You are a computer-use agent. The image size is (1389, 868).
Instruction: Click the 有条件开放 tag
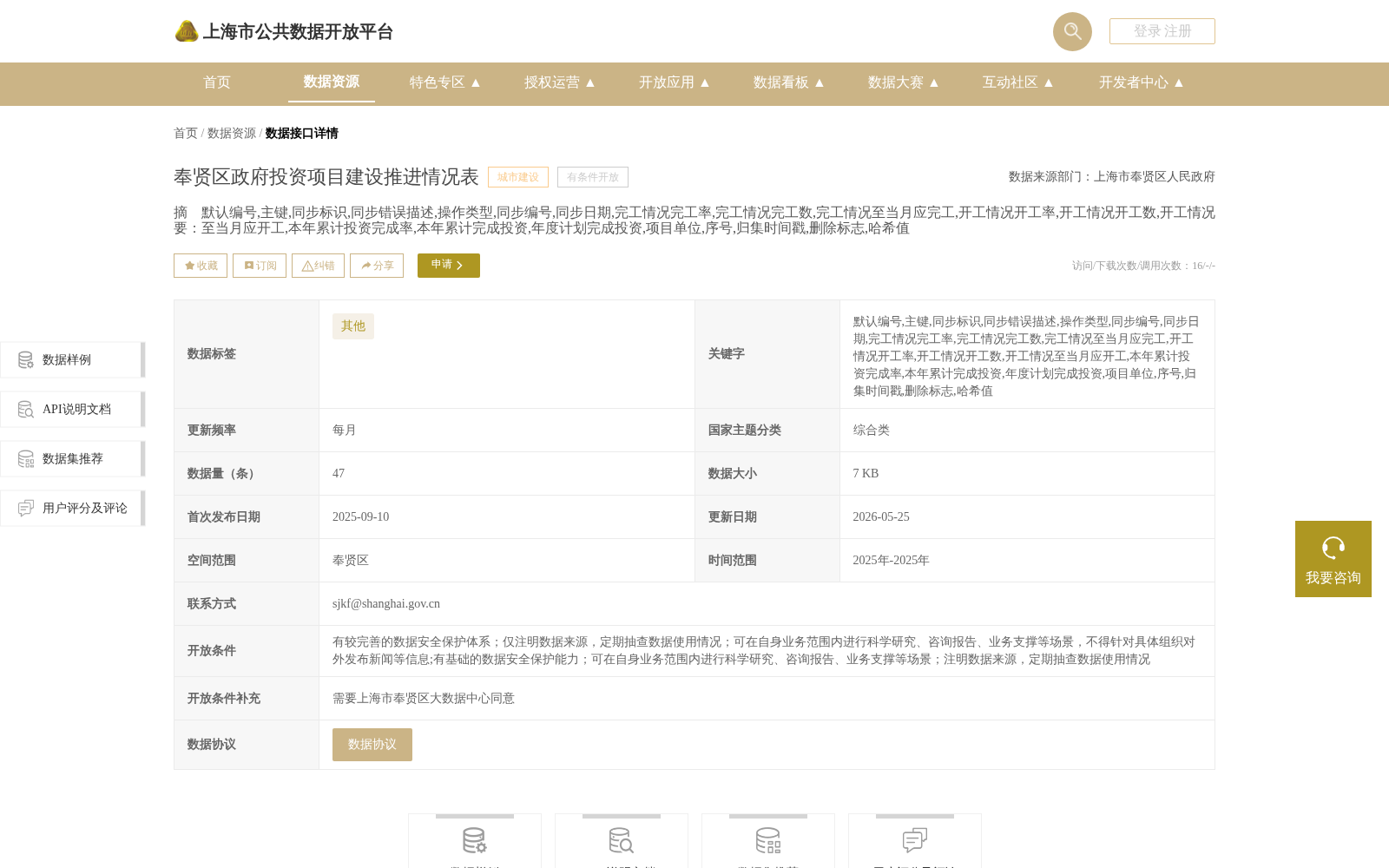point(593,177)
